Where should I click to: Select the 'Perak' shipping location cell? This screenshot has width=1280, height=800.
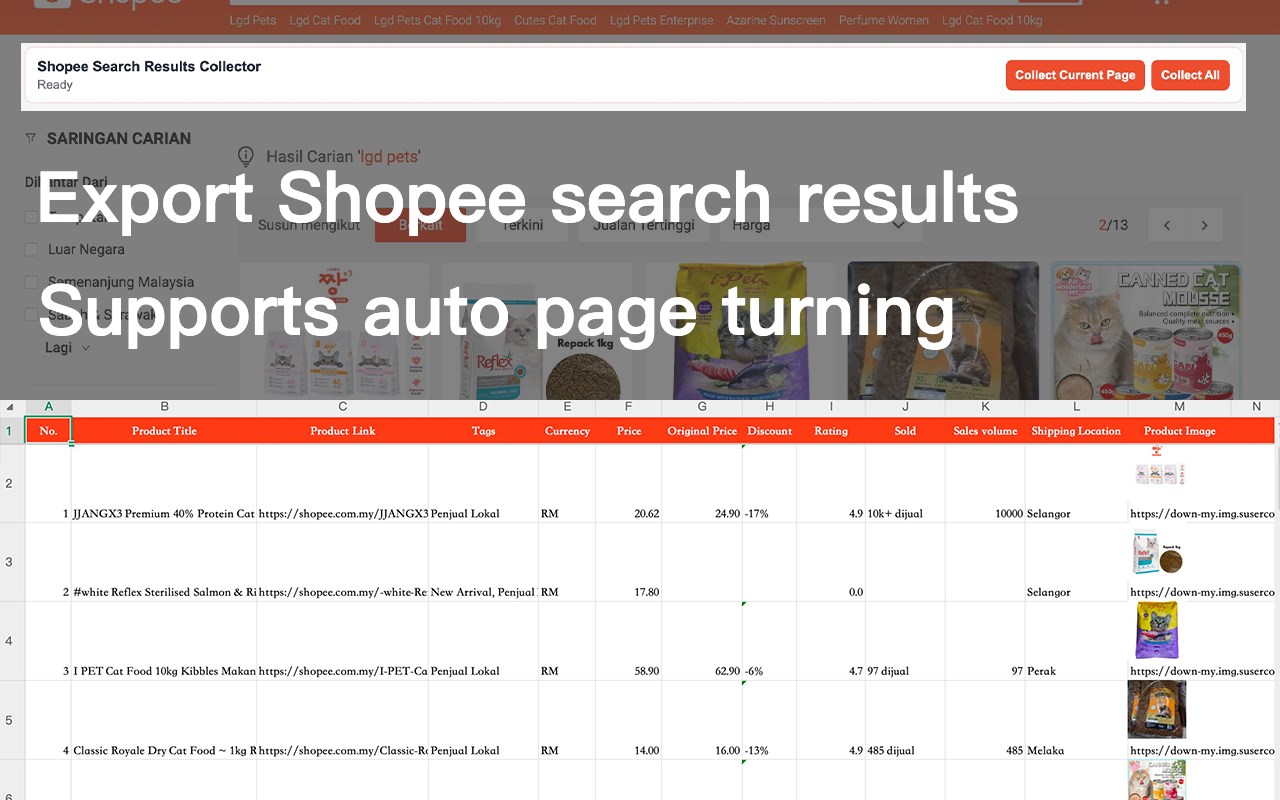1077,642
